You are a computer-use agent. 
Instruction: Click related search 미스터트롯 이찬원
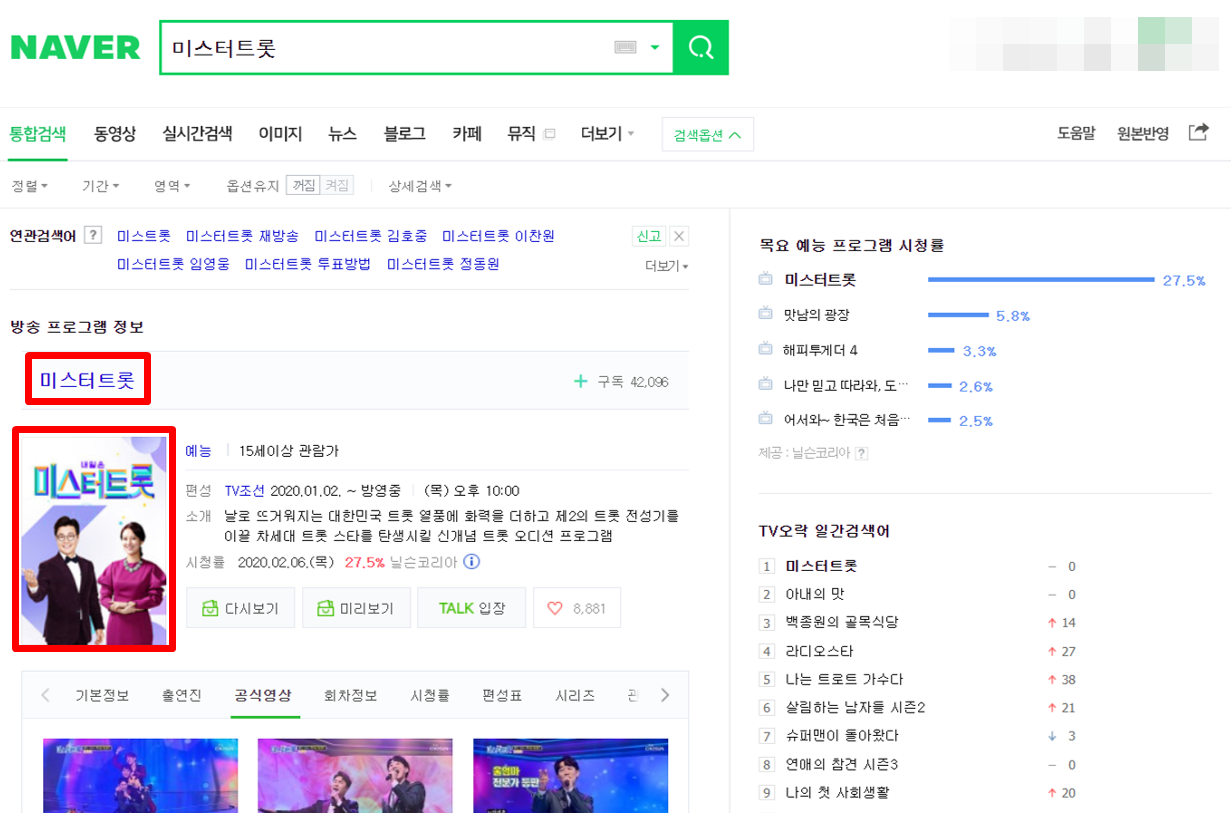click(x=498, y=236)
